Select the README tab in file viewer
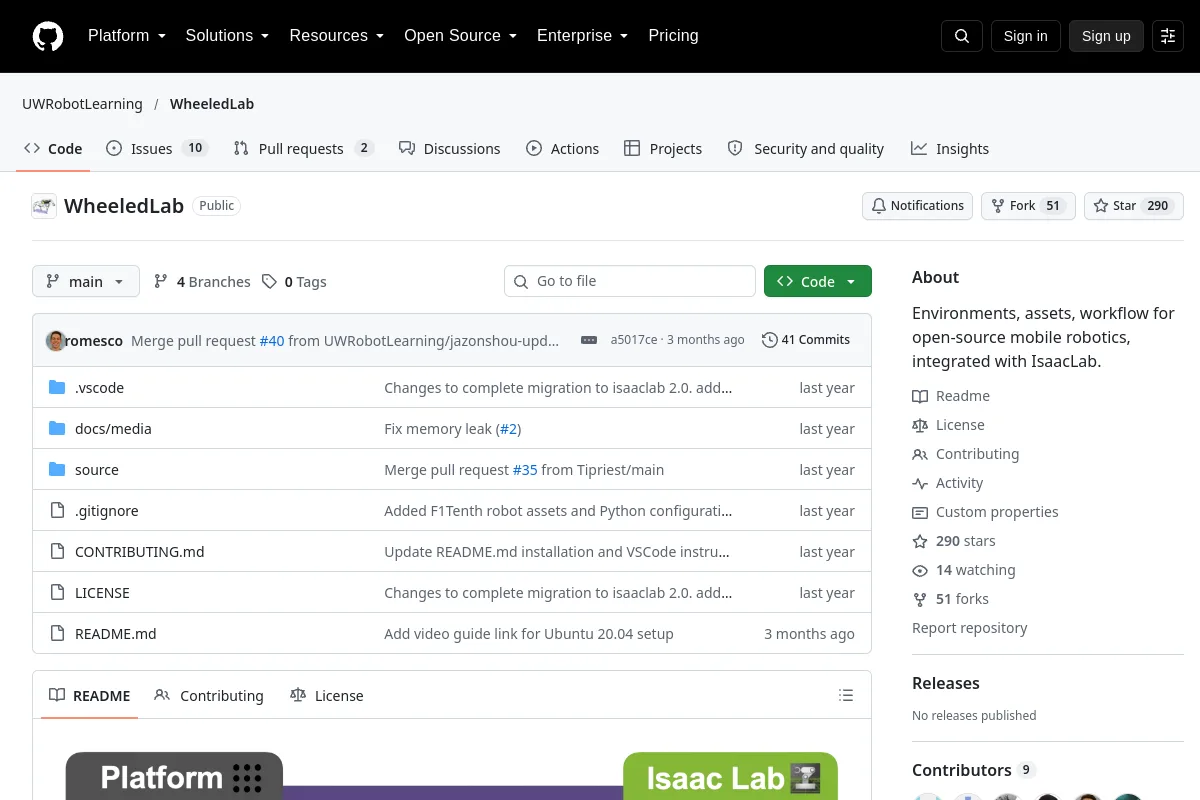This screenshot has width=1200, height=800. click(90, 696)
